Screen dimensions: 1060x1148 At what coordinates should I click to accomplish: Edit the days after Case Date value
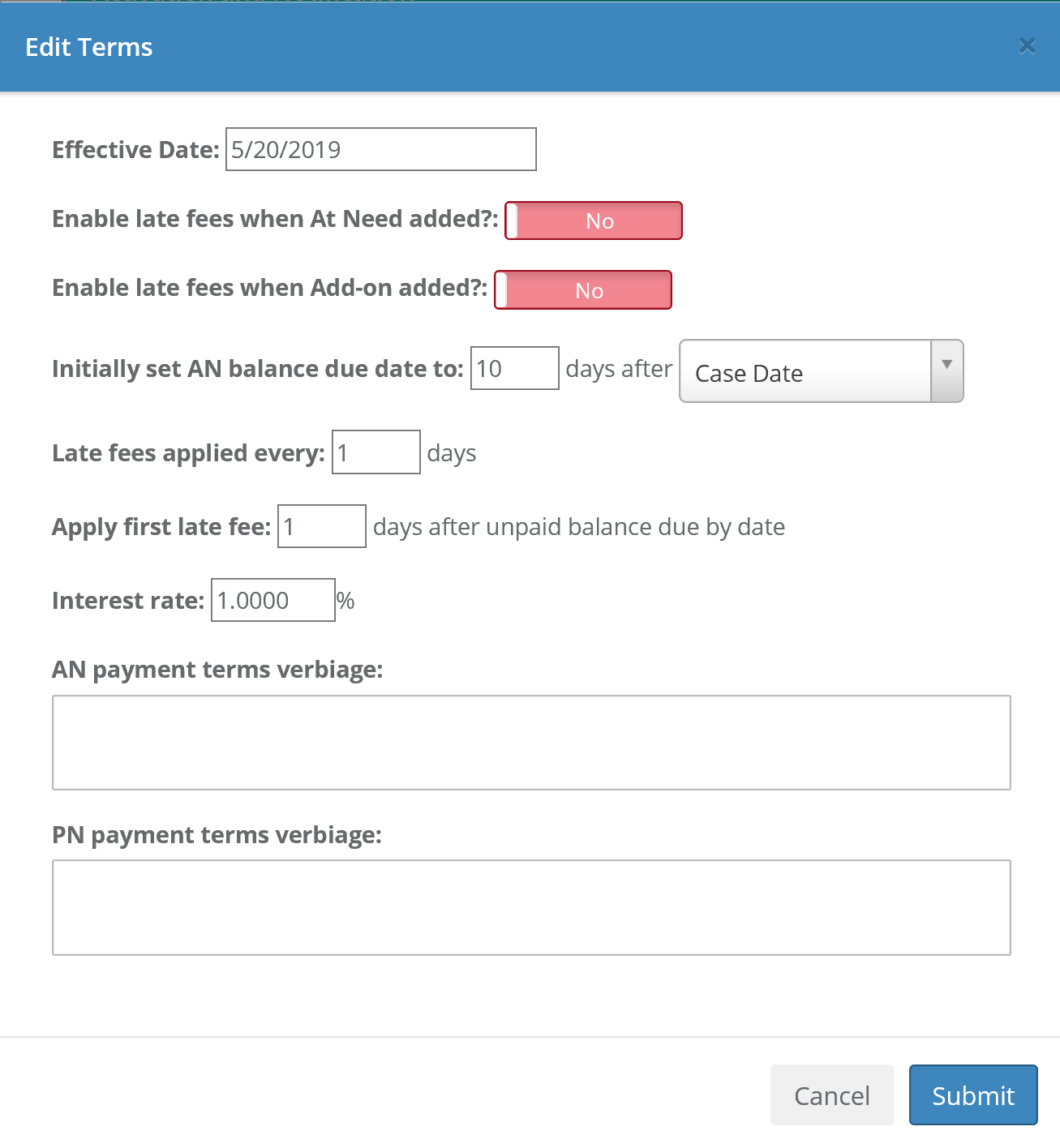point(513,368)
